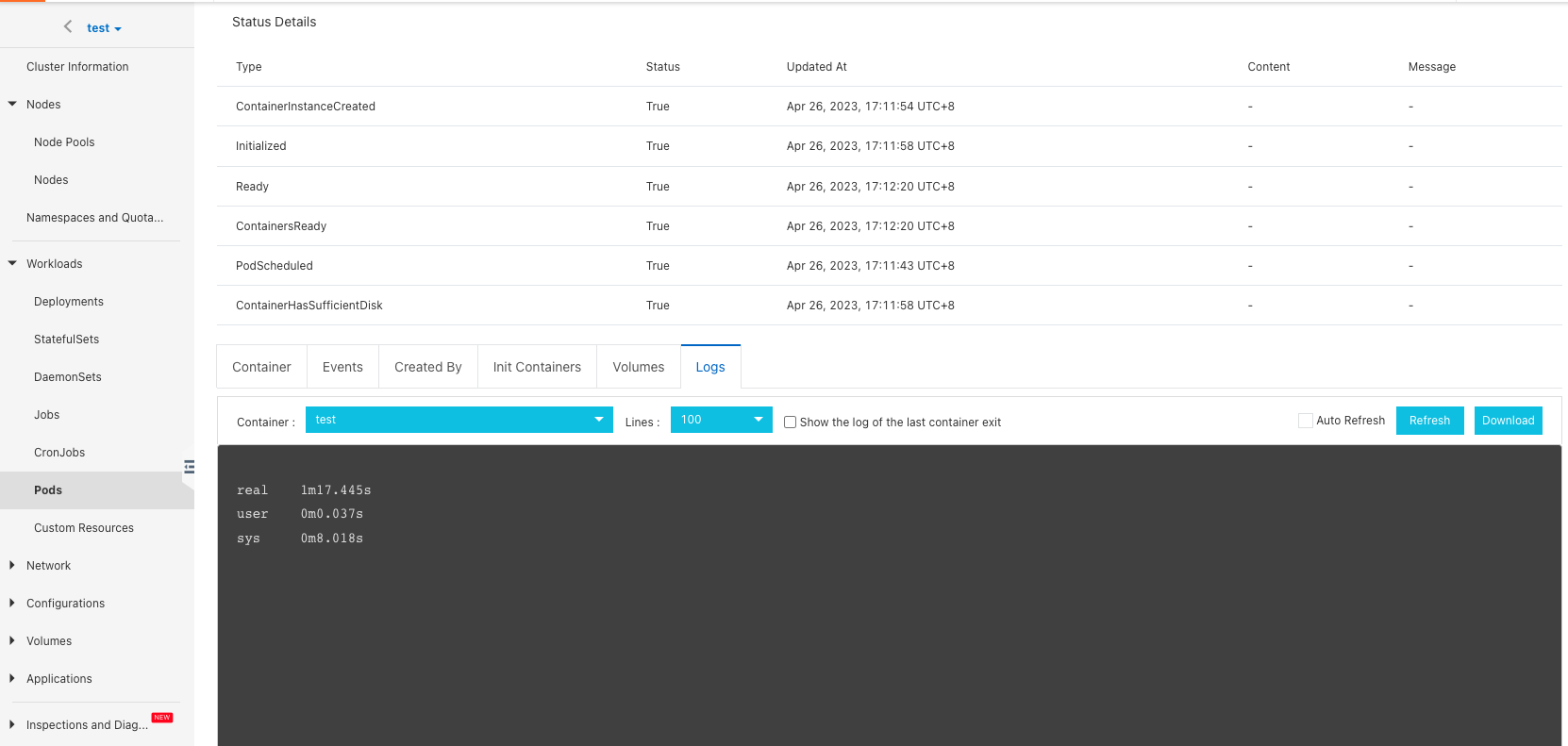
Task: Enable the Auto Refresh checkbox
Action: tap(1306, 421)
